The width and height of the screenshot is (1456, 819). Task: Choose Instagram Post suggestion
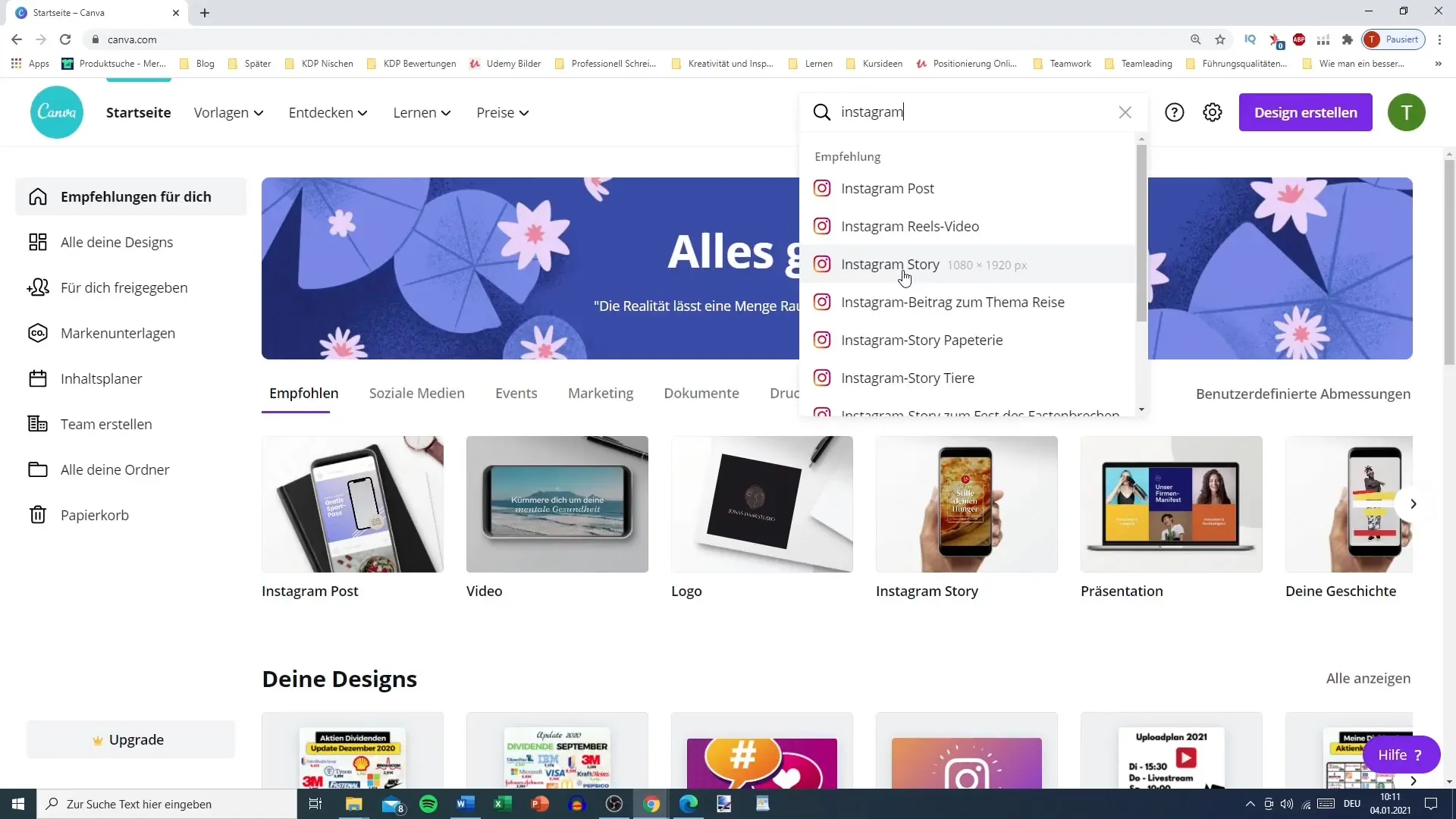pyautogui.click(x=968, y=188)
